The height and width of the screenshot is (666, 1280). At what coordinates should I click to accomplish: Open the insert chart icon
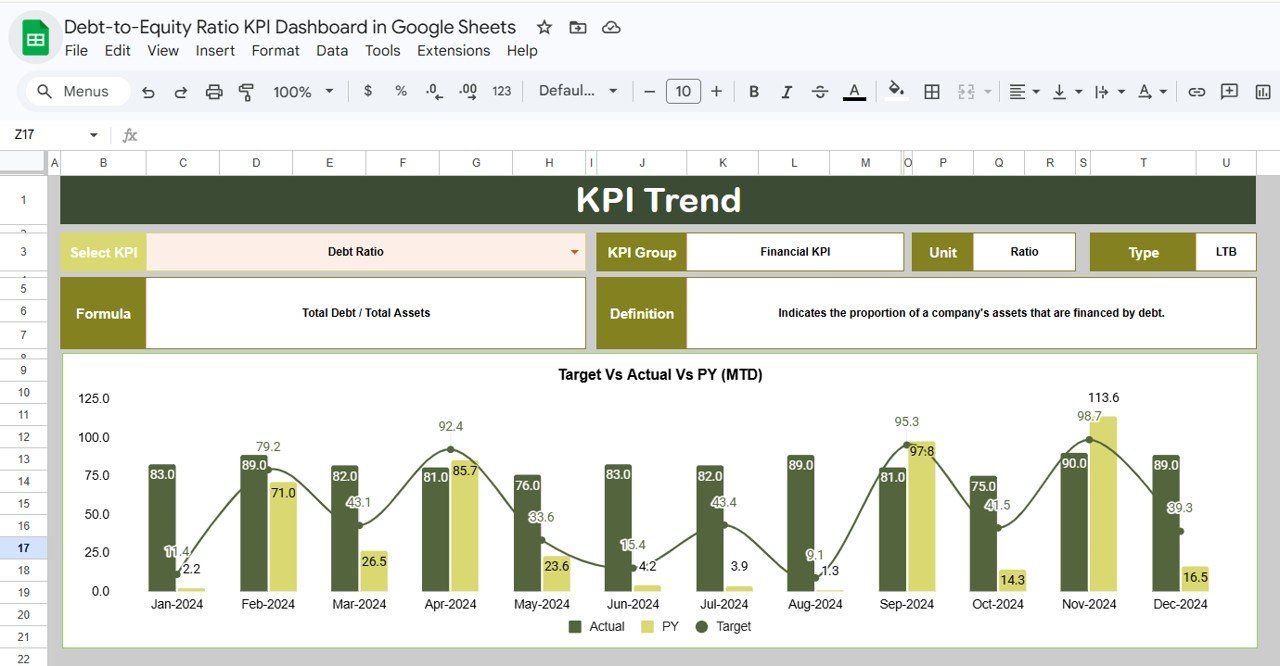pos(1262,91)
